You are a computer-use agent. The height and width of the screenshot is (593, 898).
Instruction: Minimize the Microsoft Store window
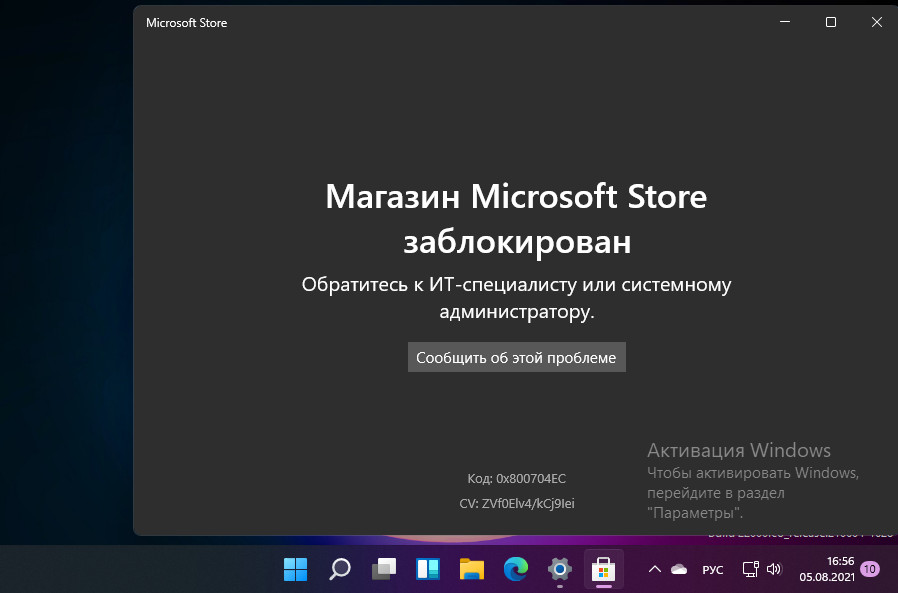click(785, 22)
